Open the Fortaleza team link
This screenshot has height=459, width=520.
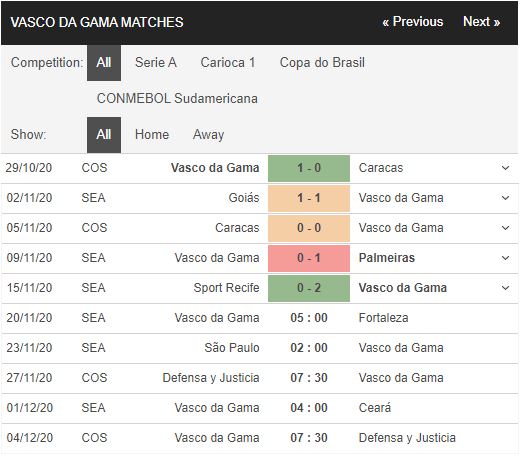click(x=383, y=318)
